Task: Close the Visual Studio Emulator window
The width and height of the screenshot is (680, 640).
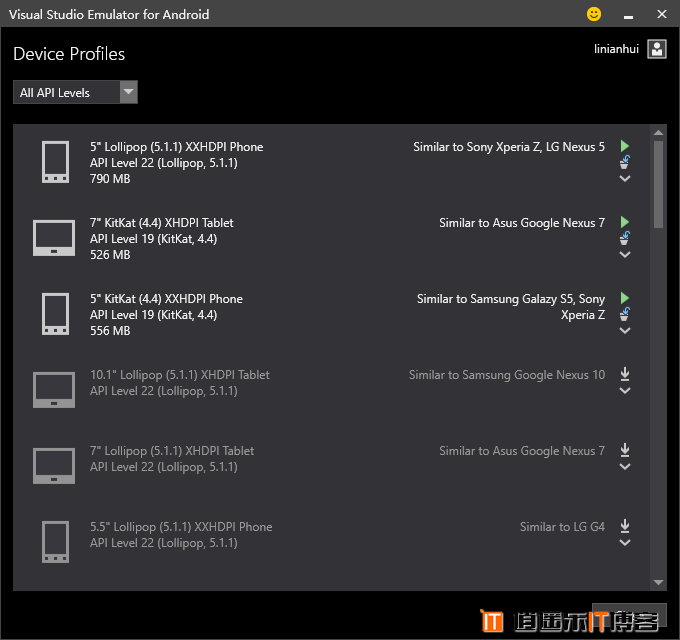Action: tap(661, 14)
